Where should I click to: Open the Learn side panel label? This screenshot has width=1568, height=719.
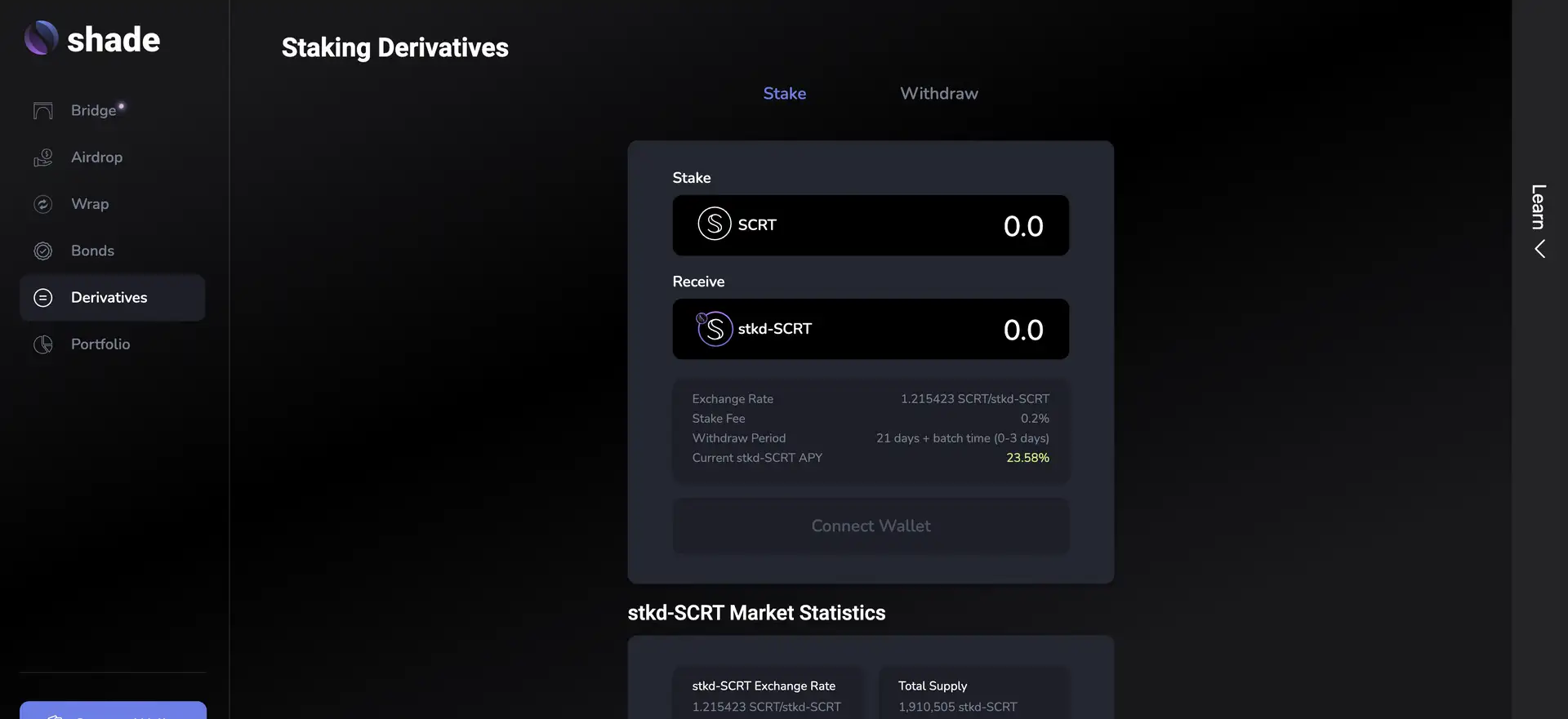tap(1539, 206)
